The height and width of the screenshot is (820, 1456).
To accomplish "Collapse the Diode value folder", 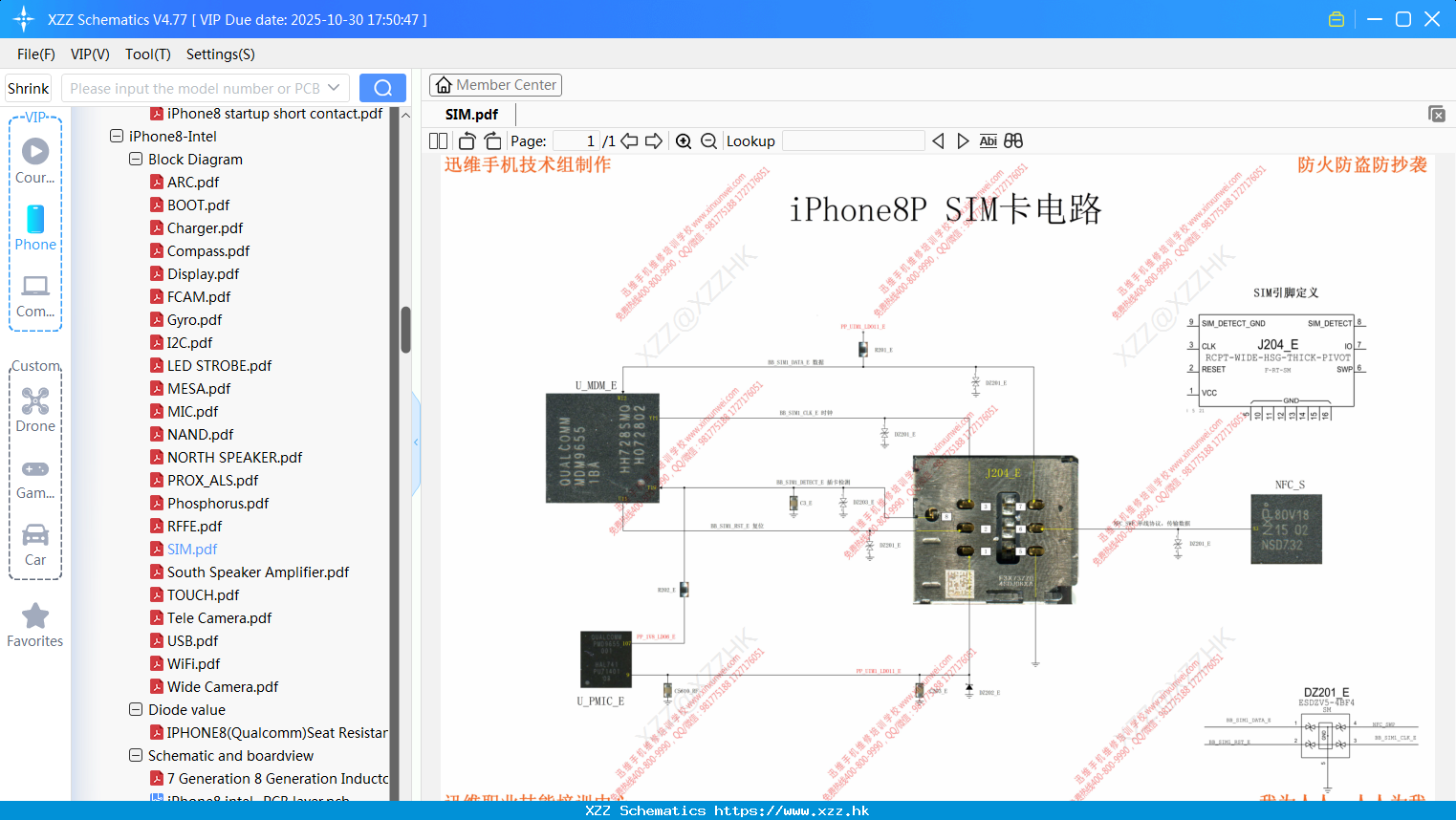I will pyautogui.click(x=136, y=710).
